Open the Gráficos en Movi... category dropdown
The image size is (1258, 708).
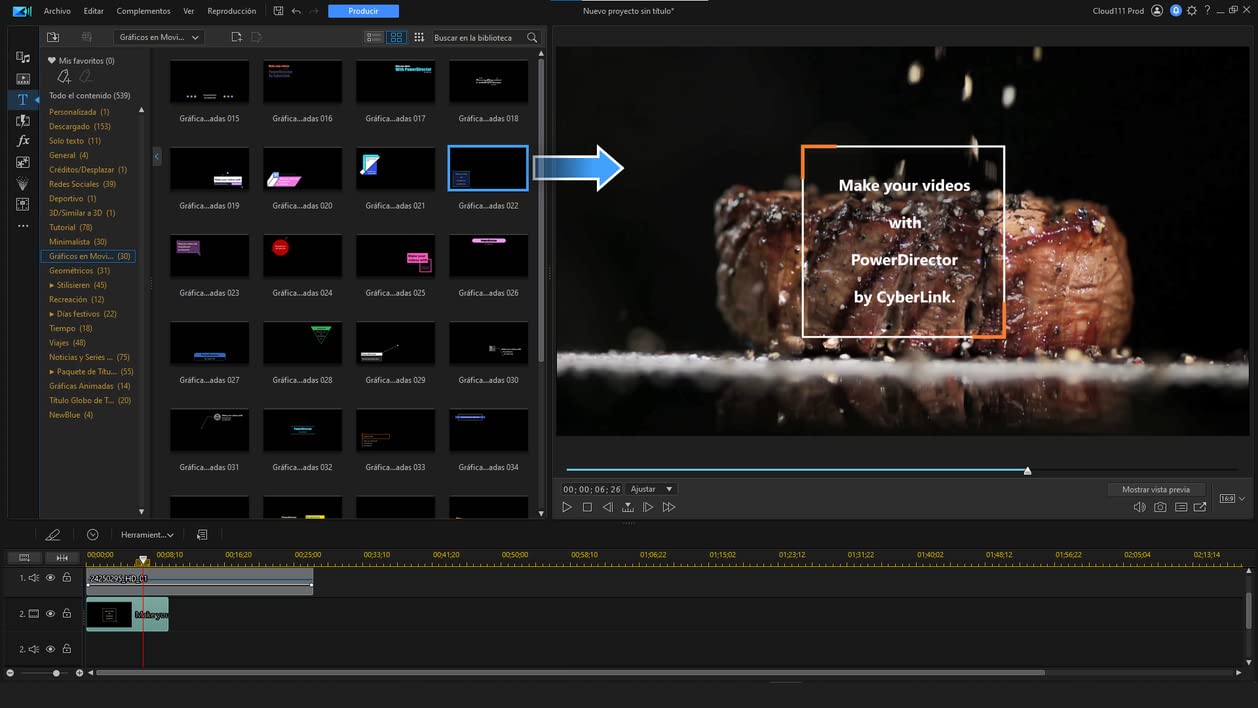click(158, 37)
